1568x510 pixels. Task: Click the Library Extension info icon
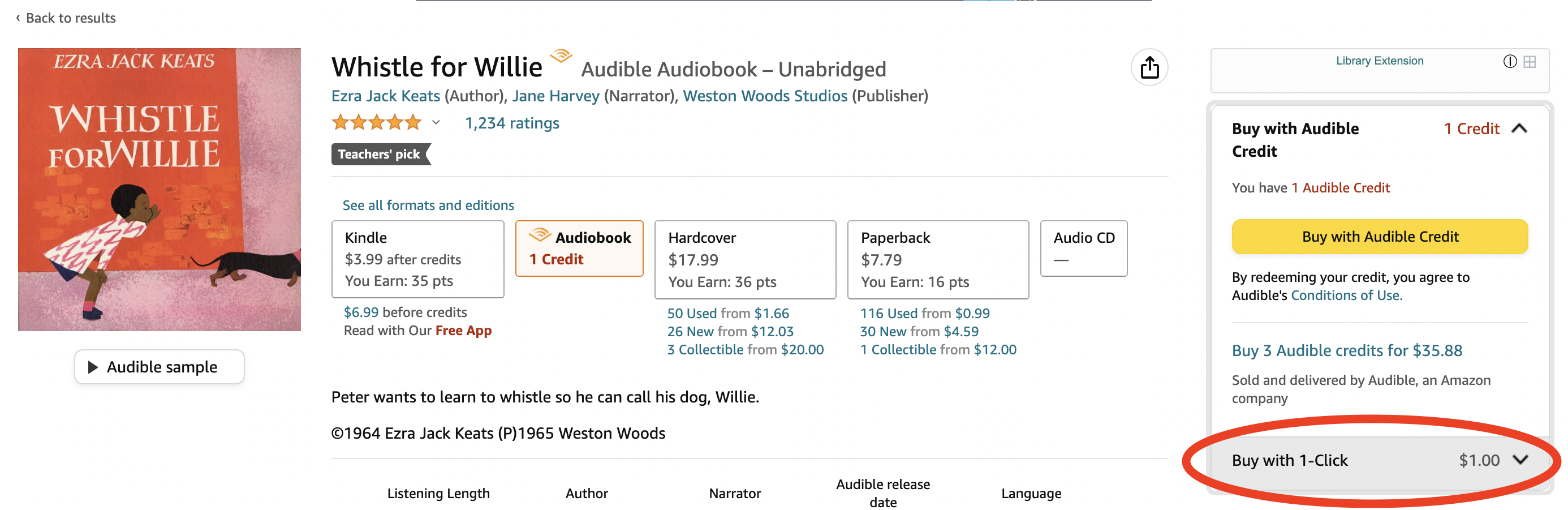[x=1510, y=61]
